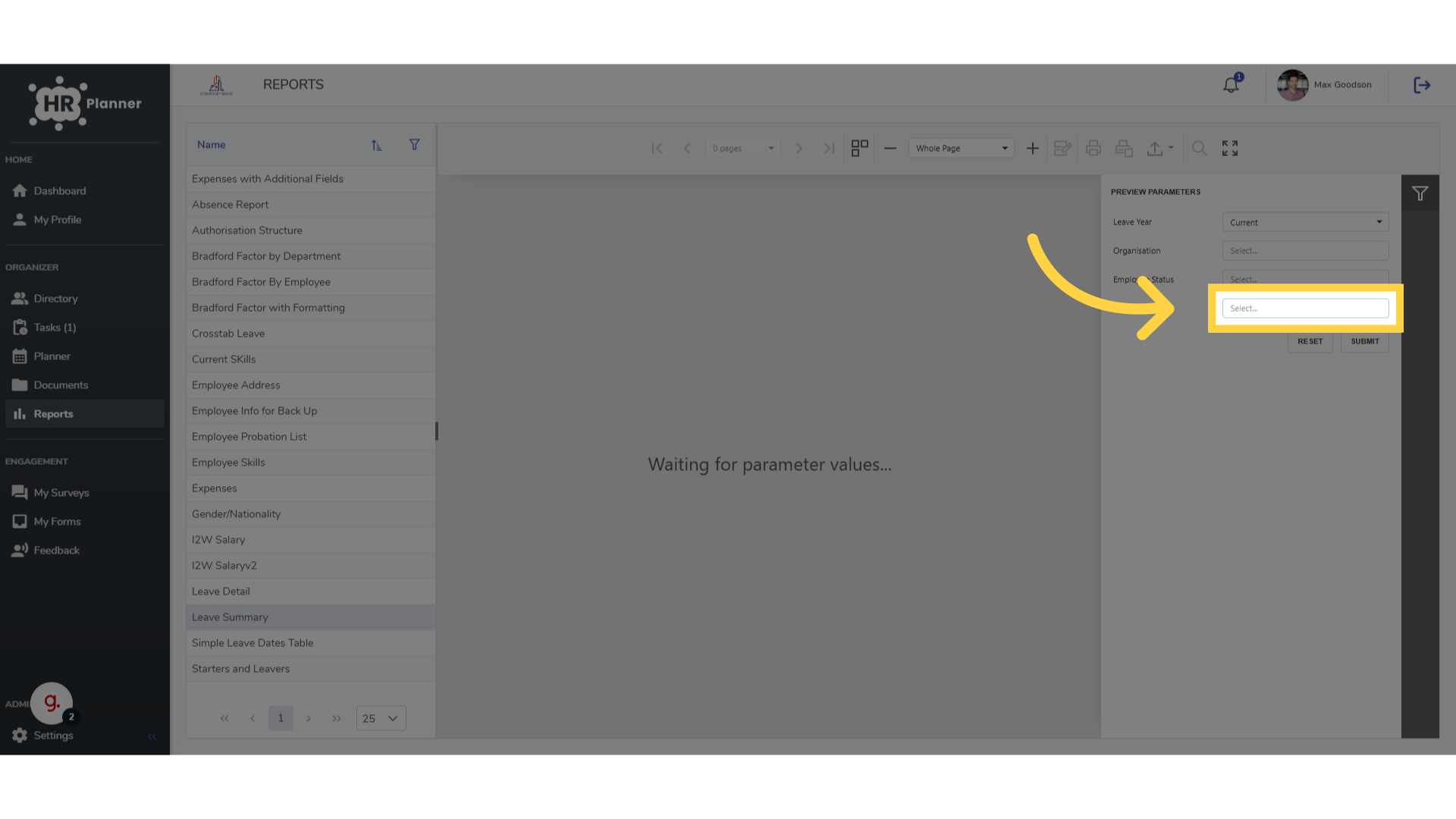Open the Planner sidebar item
This screenshot has width=1456, height=819.
[85, 356]
